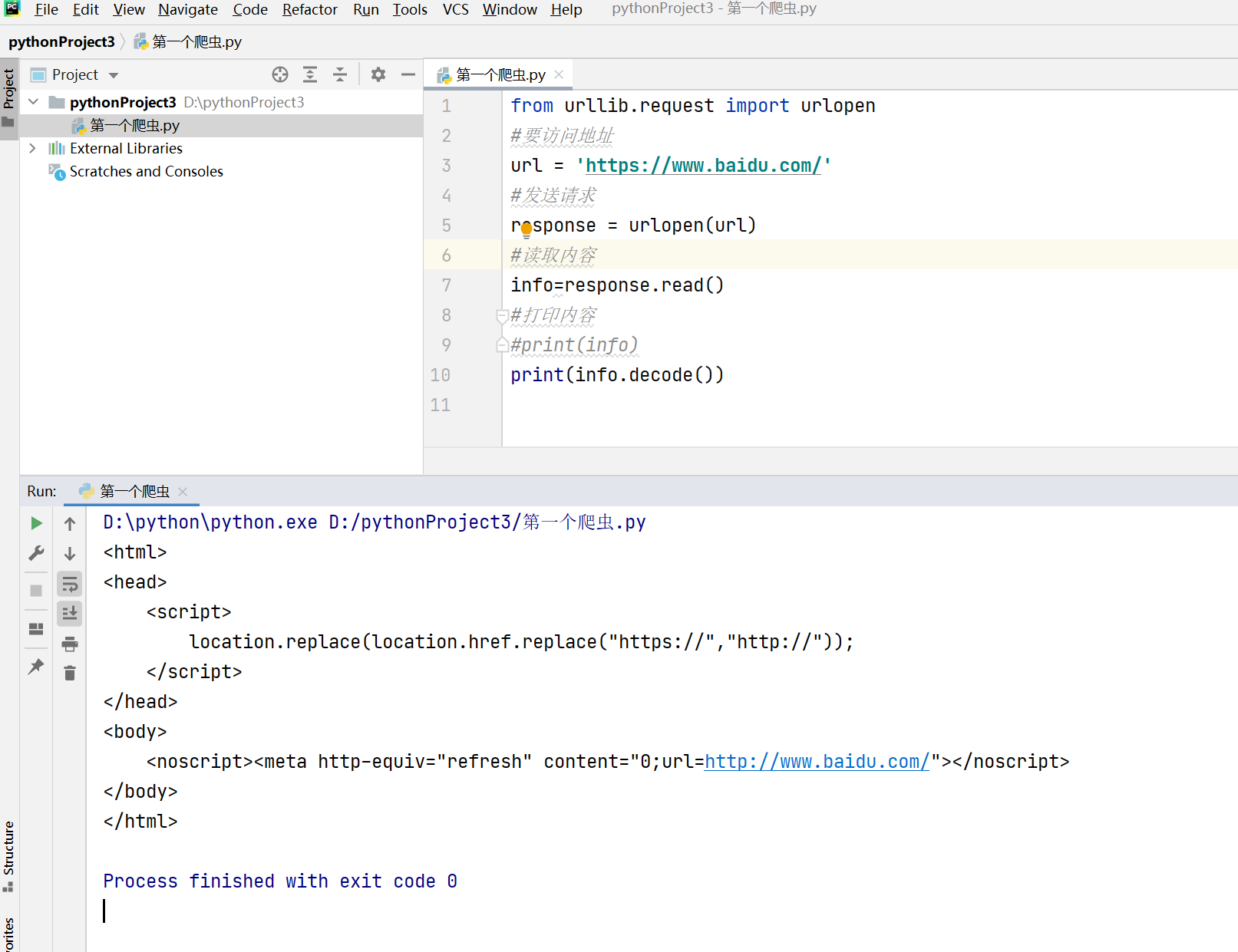Click the Down stack trace arrow
Viewport: 1238px width, 952px height.
point(70,554)
